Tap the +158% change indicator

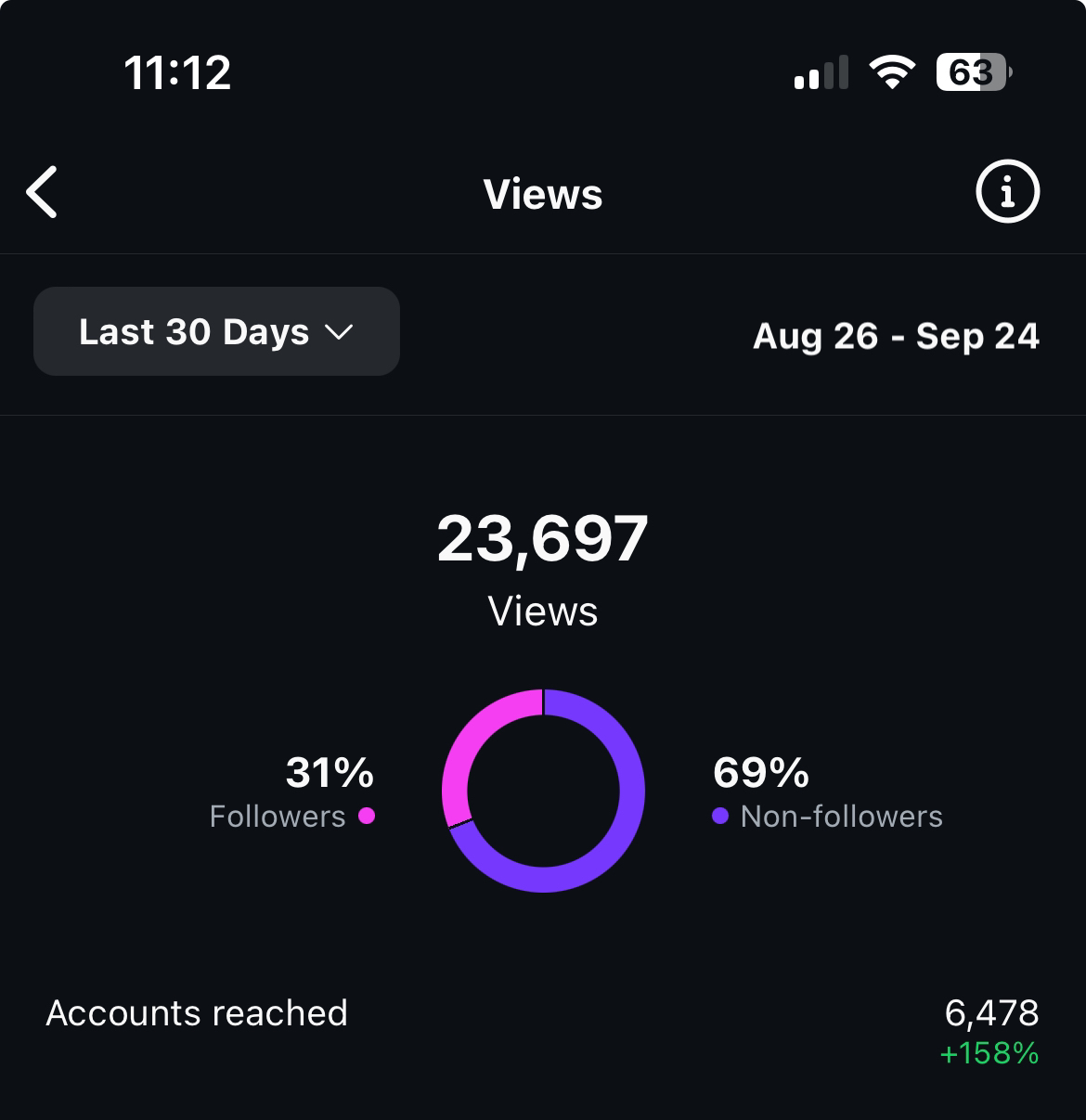[x=989, y=1054]
